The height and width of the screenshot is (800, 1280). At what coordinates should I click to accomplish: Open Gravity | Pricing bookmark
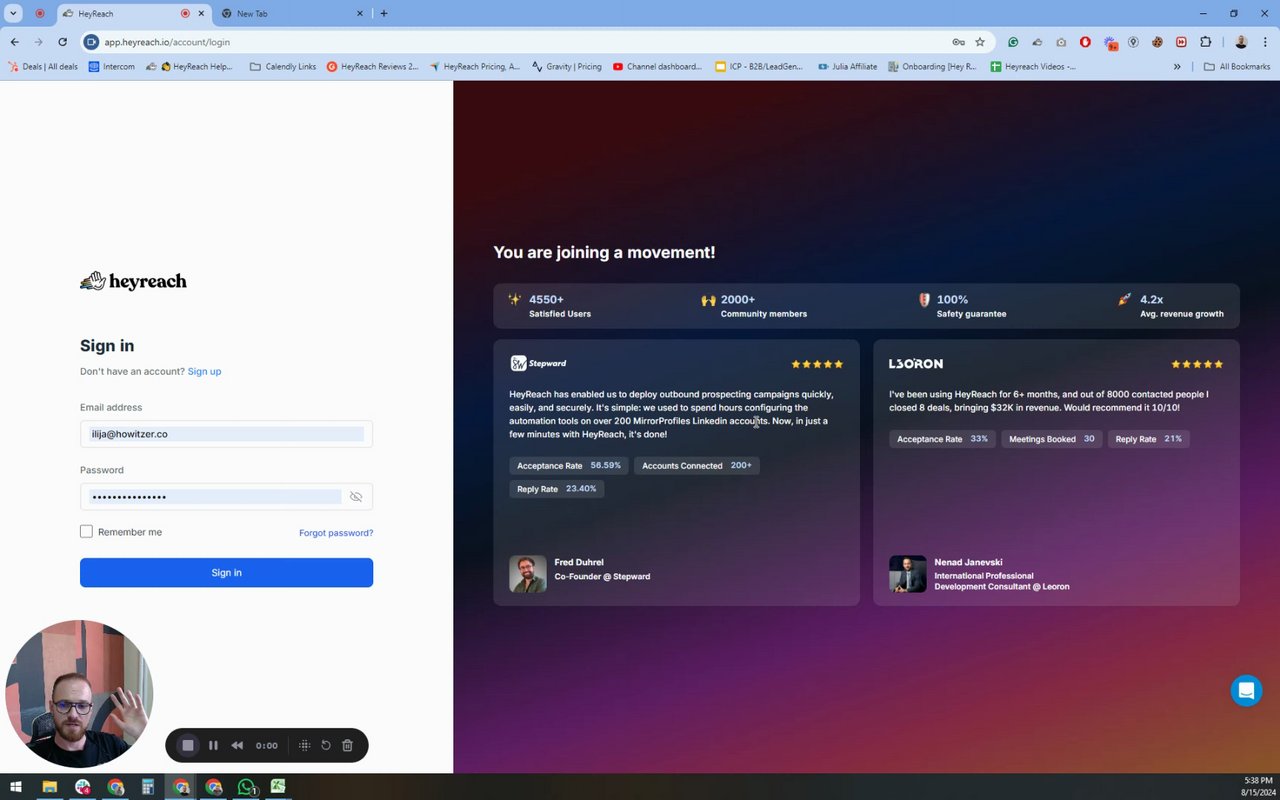tap(567, 67)
